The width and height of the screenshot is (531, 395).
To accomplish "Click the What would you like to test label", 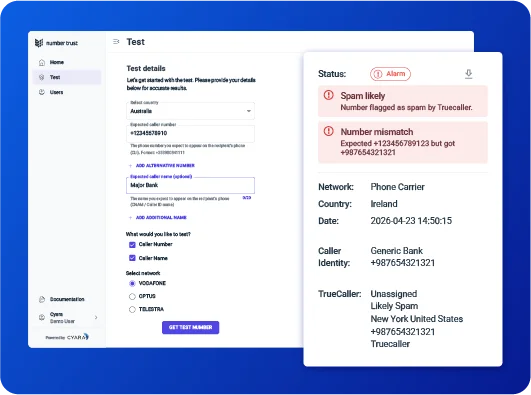I will 158,234.
